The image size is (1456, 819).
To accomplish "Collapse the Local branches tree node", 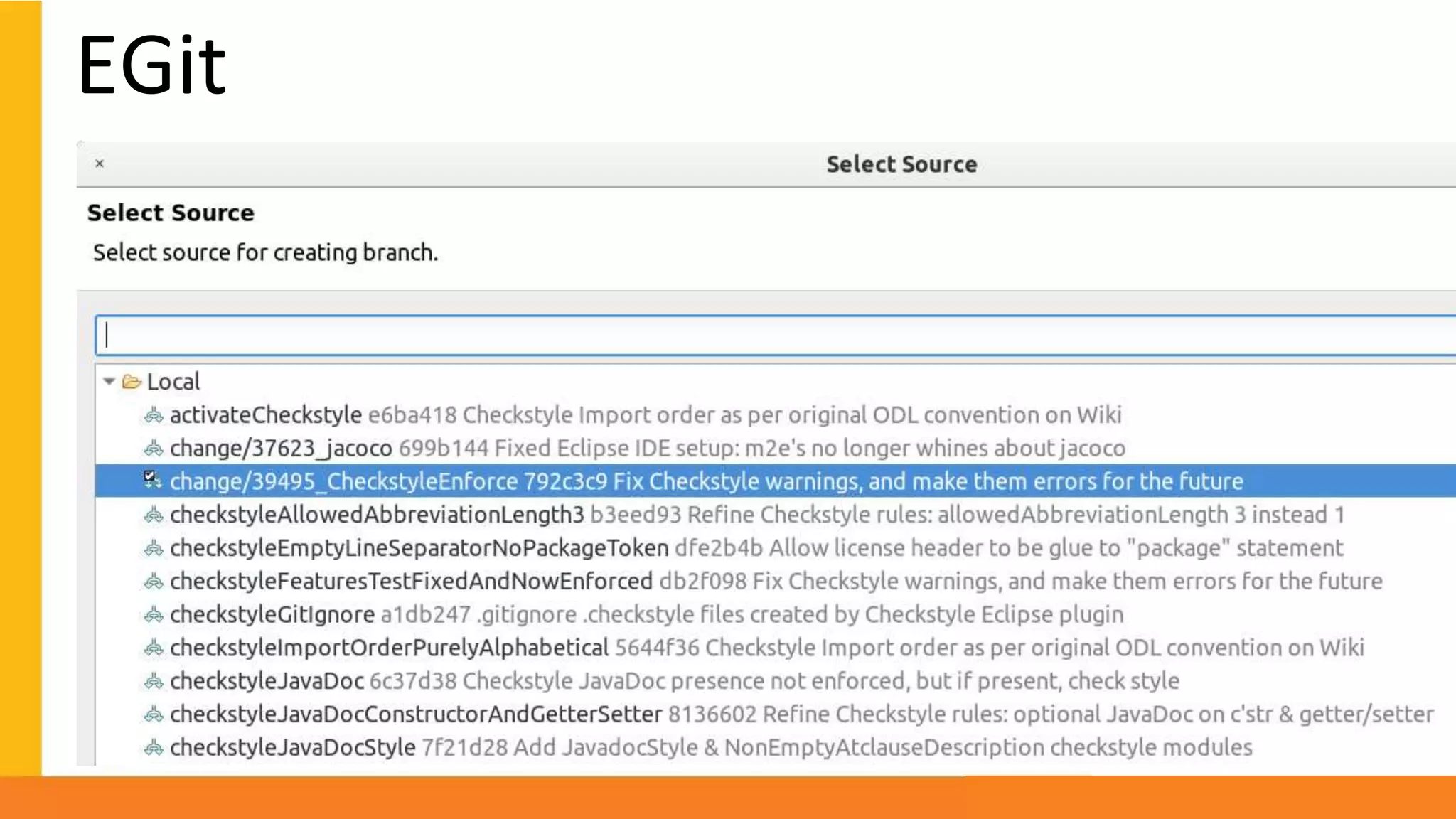I will pyautogui.click(x=109, y=381).
